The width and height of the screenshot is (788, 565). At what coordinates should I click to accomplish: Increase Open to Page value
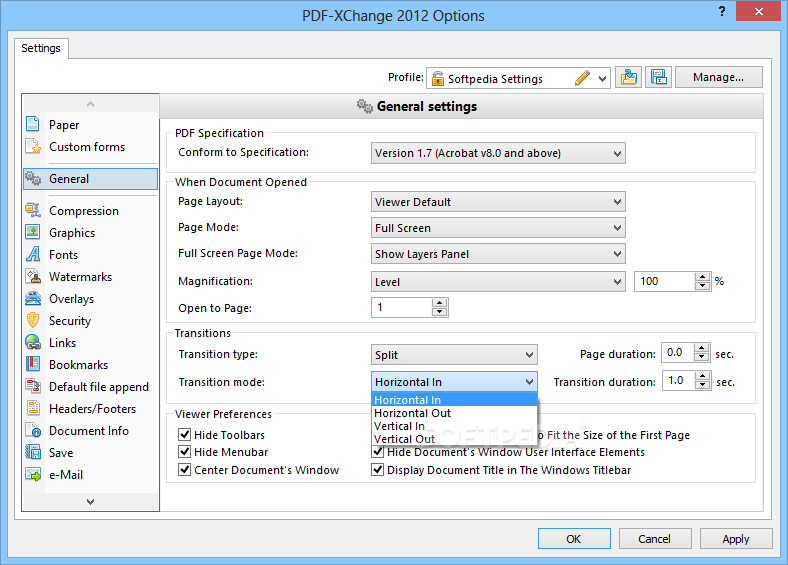[x=439, y=303]
